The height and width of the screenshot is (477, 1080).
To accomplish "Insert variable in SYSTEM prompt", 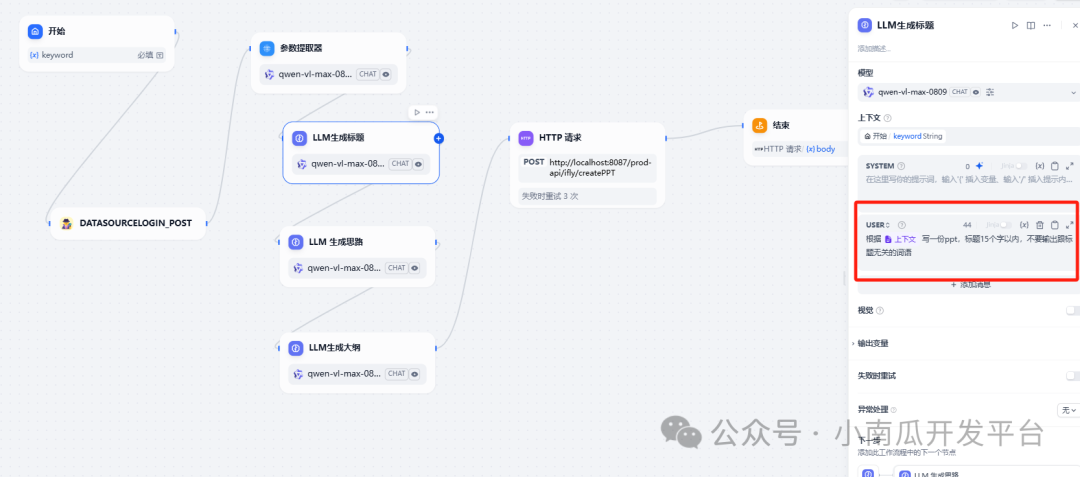I will tap(1040, 166).
